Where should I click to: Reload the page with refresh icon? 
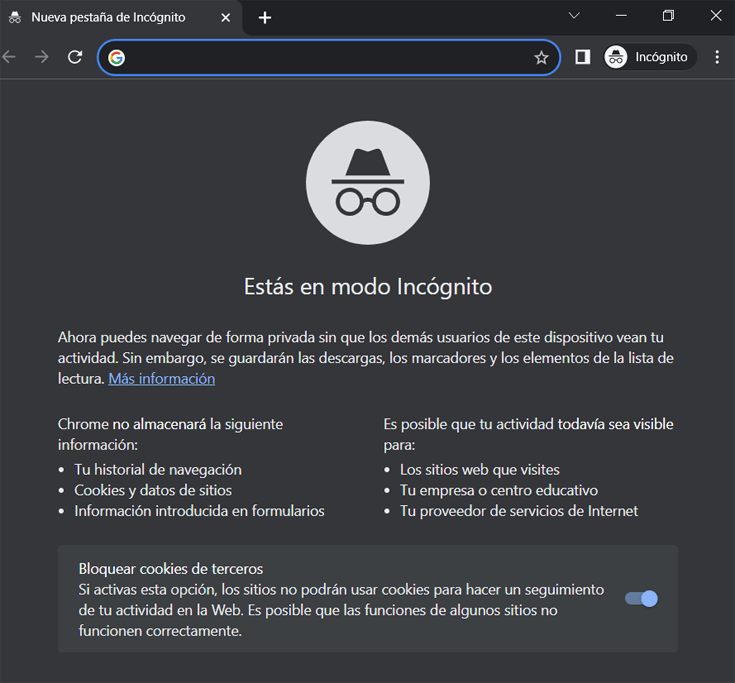(x=75, y=57)
